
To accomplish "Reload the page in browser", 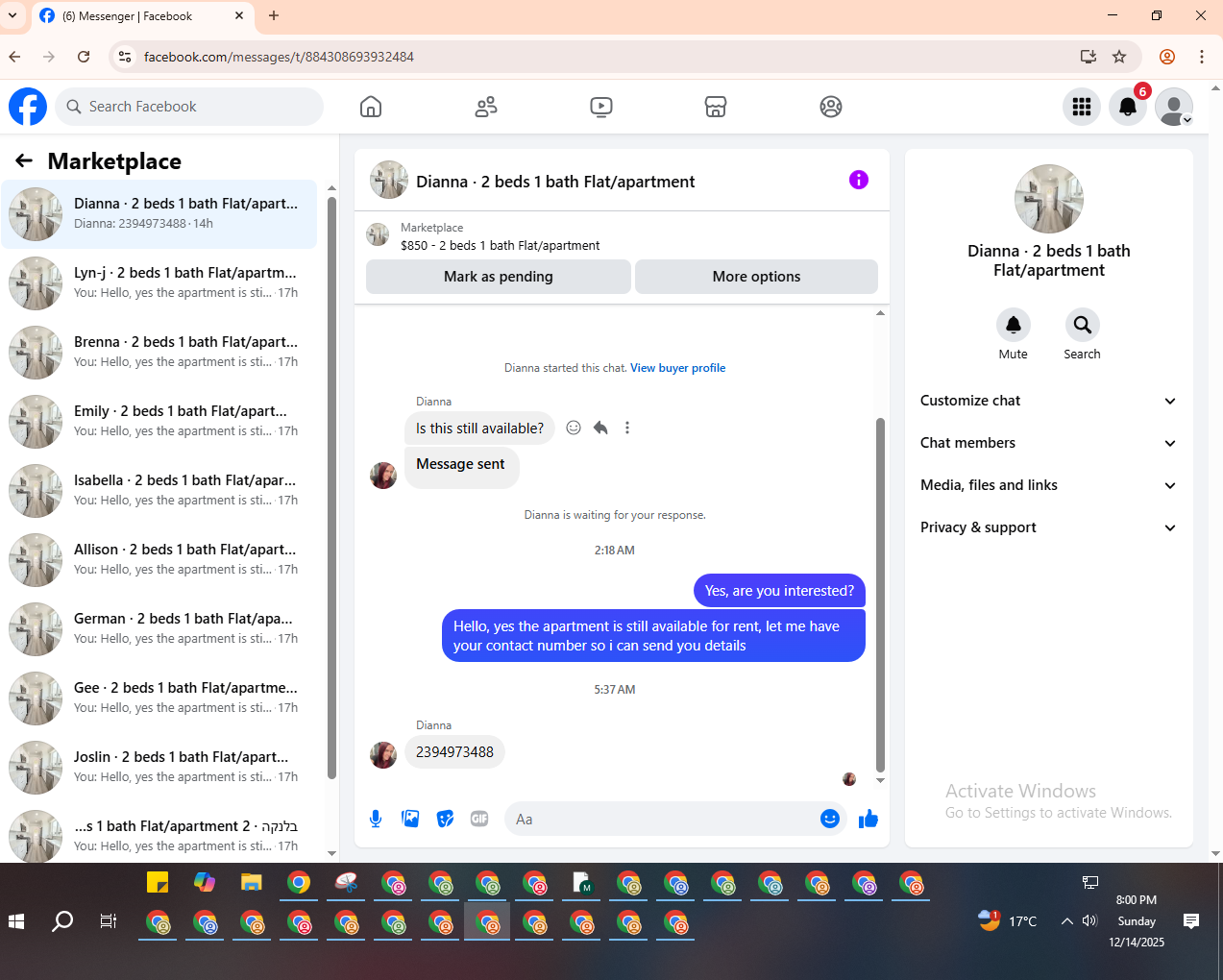I will tap(84, 57).
